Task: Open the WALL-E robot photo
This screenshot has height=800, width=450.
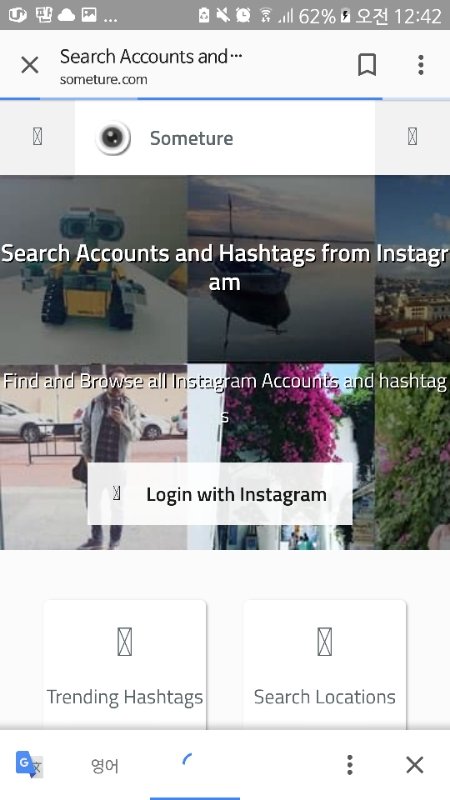Action: click(x=93, y=269)
